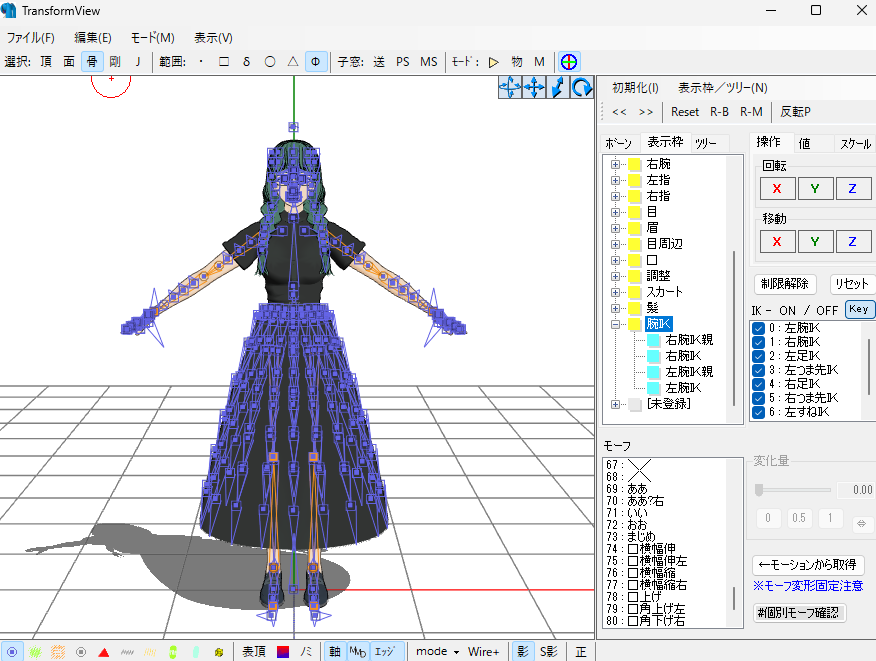Click the Reset button
The height and width of the screenshot is (661, 876).
[x=684, y=112]
